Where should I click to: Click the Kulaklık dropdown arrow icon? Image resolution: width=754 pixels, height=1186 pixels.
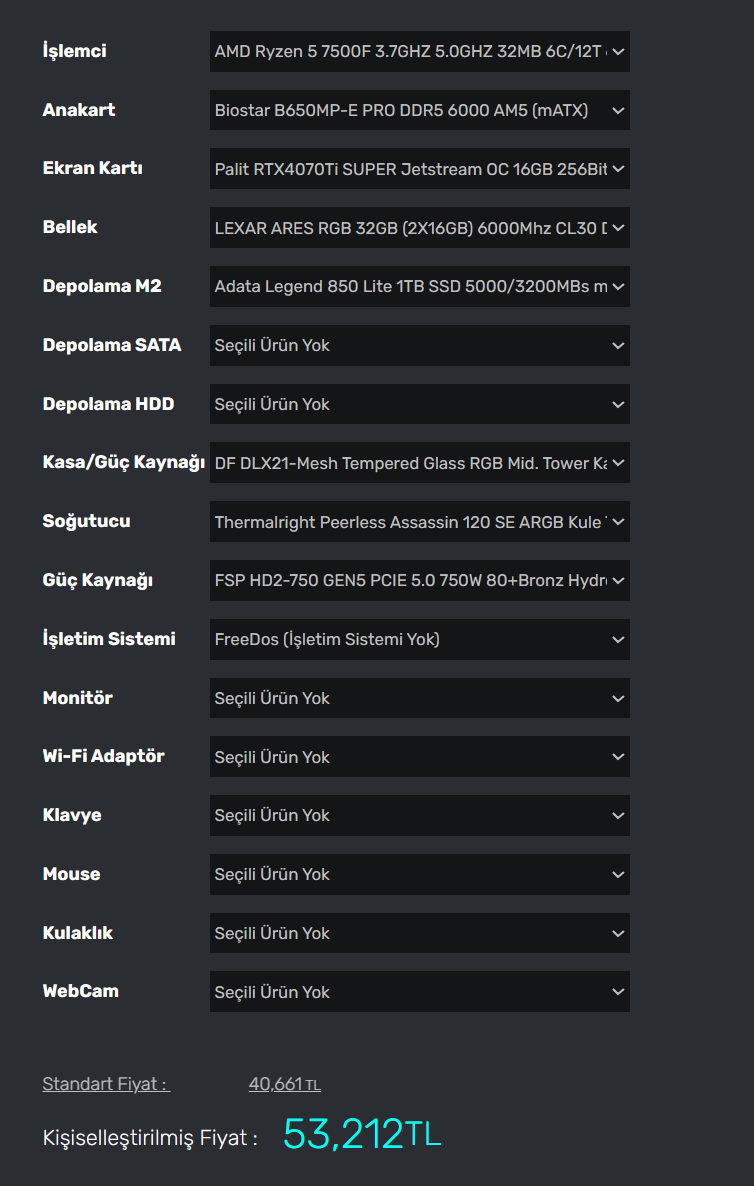click(618, 933)
